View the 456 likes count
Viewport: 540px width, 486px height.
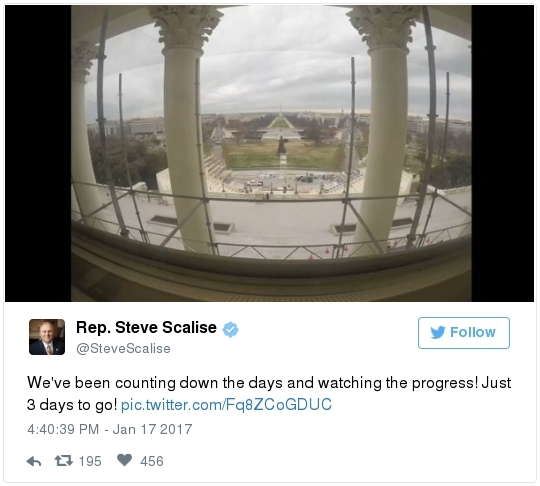pyautogui.click(x=152, y=461)
